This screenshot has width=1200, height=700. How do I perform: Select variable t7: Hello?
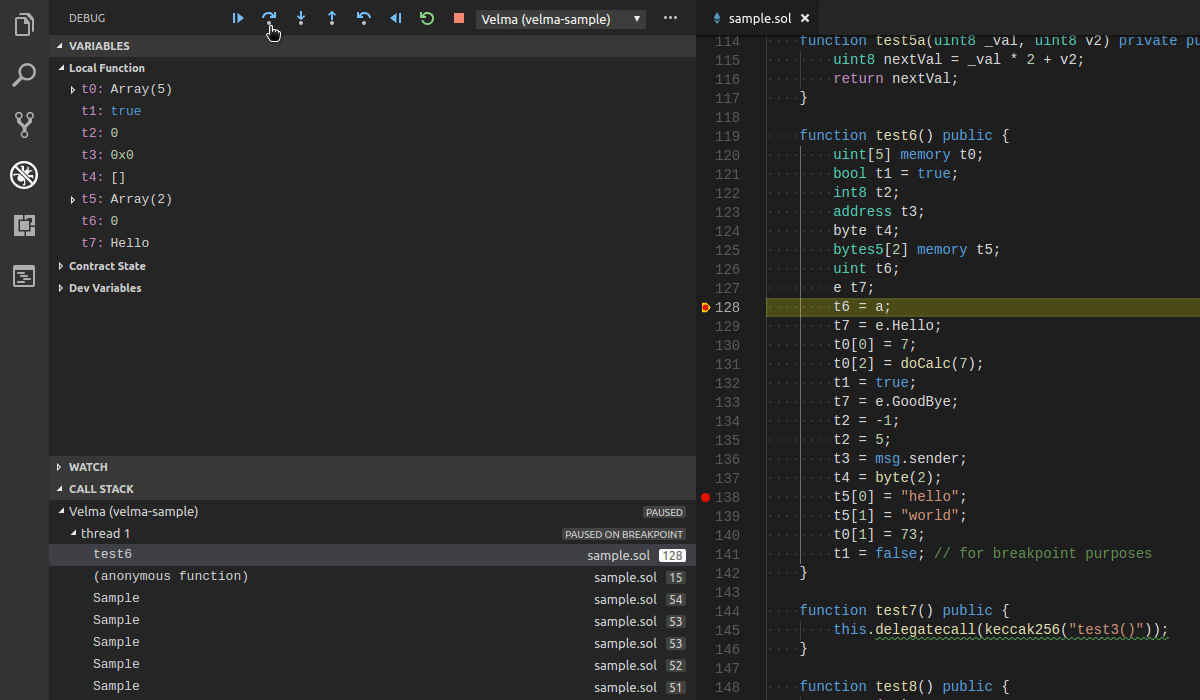372,243
